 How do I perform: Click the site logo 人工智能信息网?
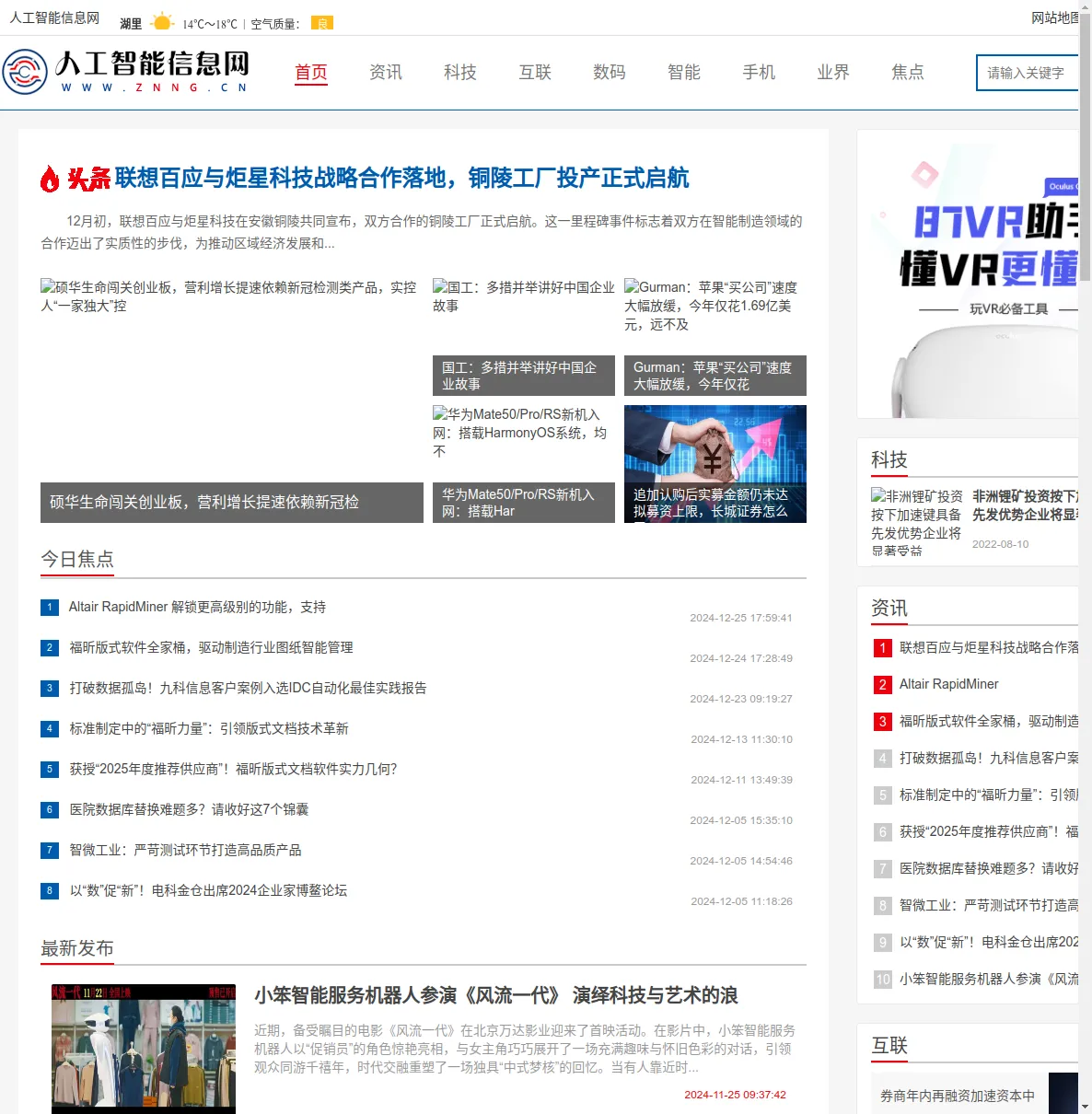pos(126,72)
